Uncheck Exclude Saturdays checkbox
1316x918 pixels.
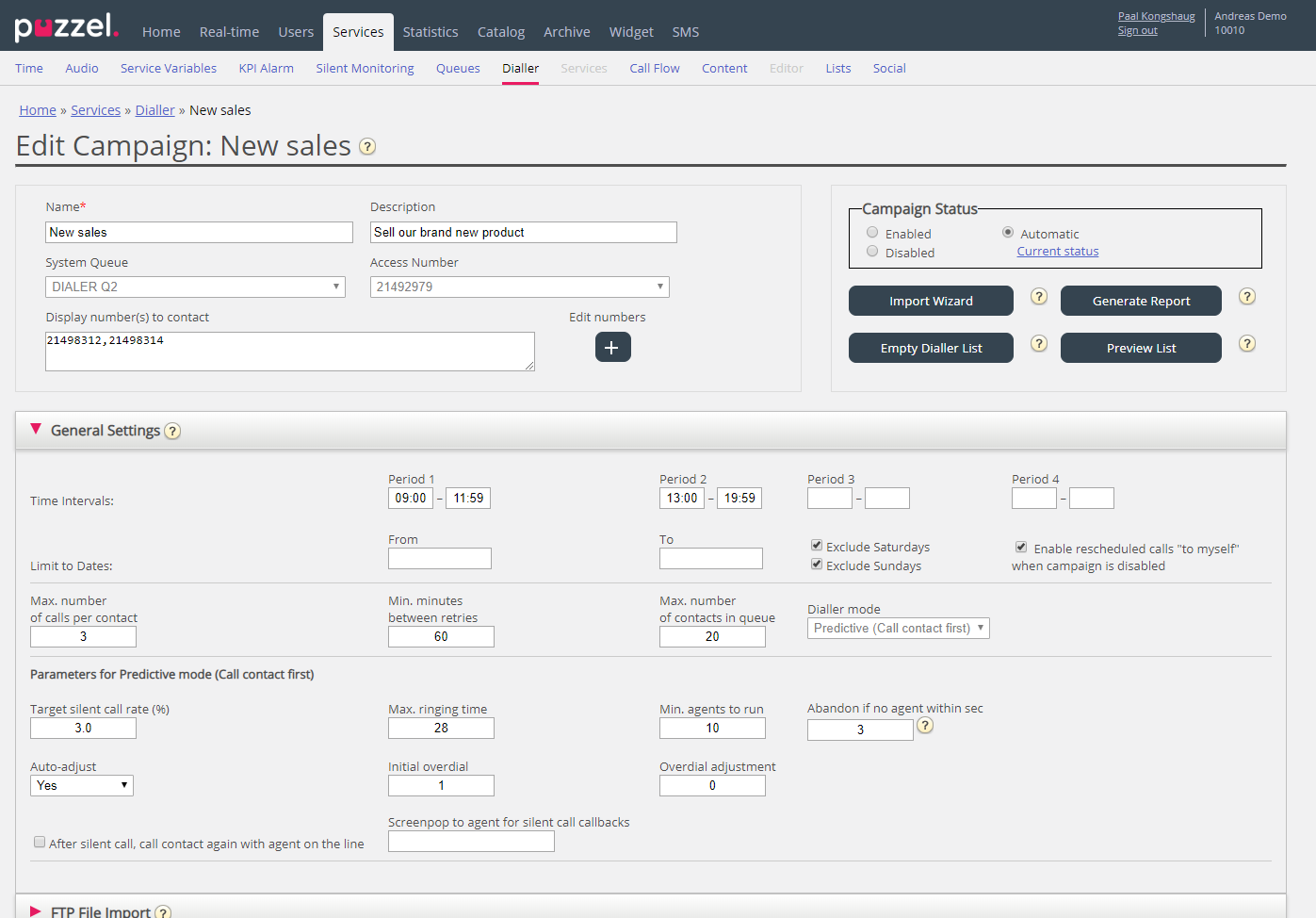click(x=817, y=546)
